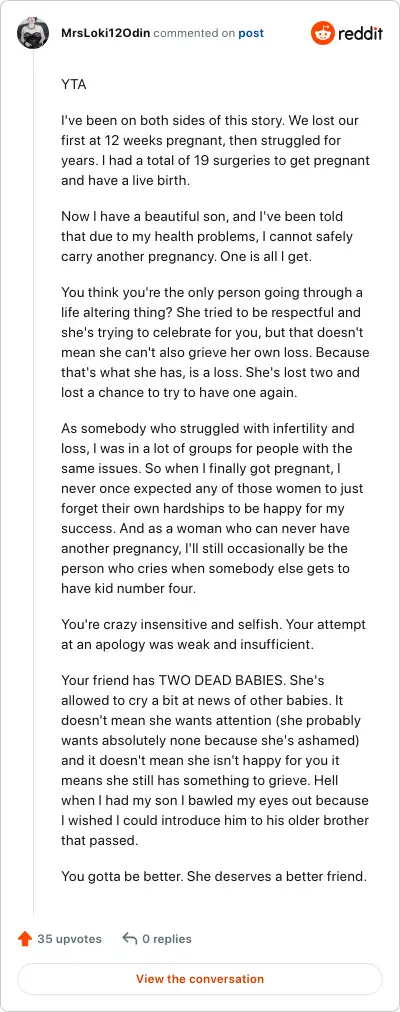
Task: Open "View the conversation" button
Action: [200, 978]
